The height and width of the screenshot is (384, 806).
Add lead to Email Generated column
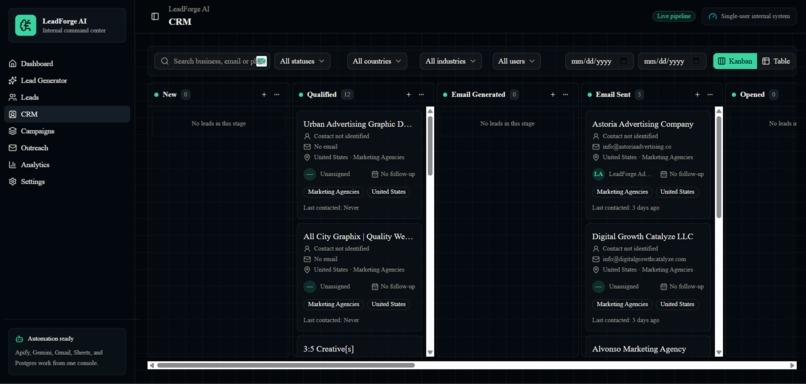553,95
